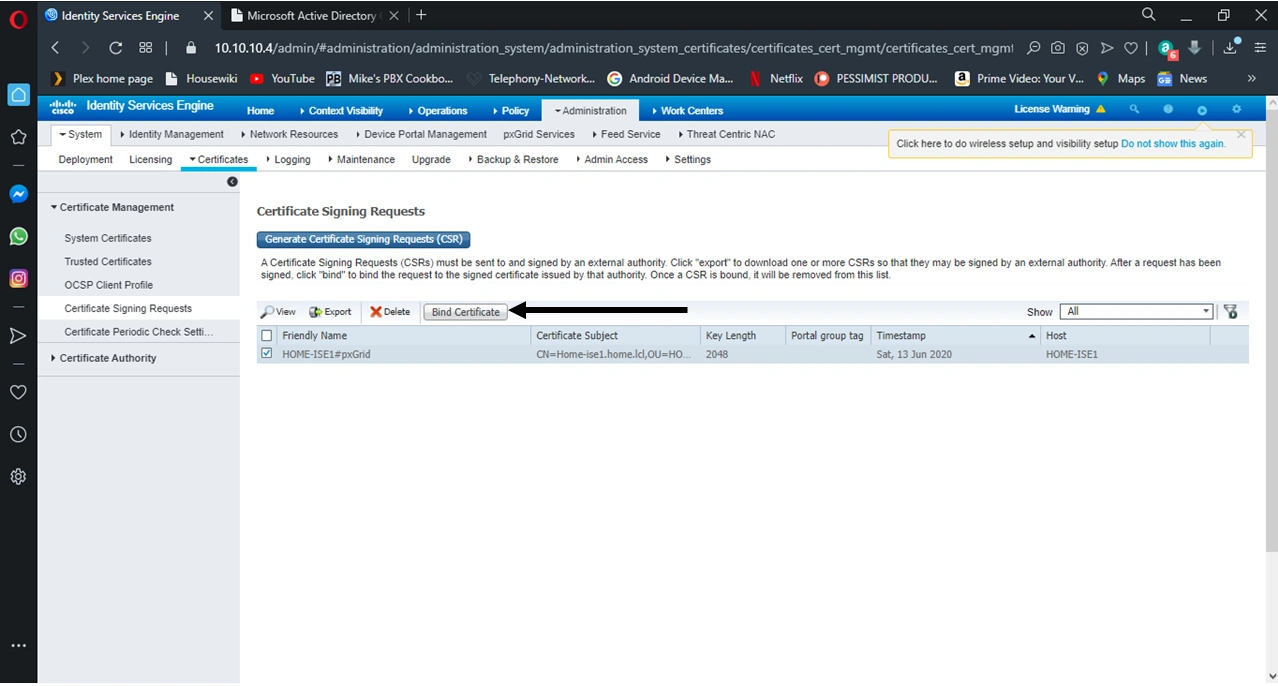This screenshot has height=686, width=1278.
Task: Click Delete button in toolbar
Action: tap(390, 312)
